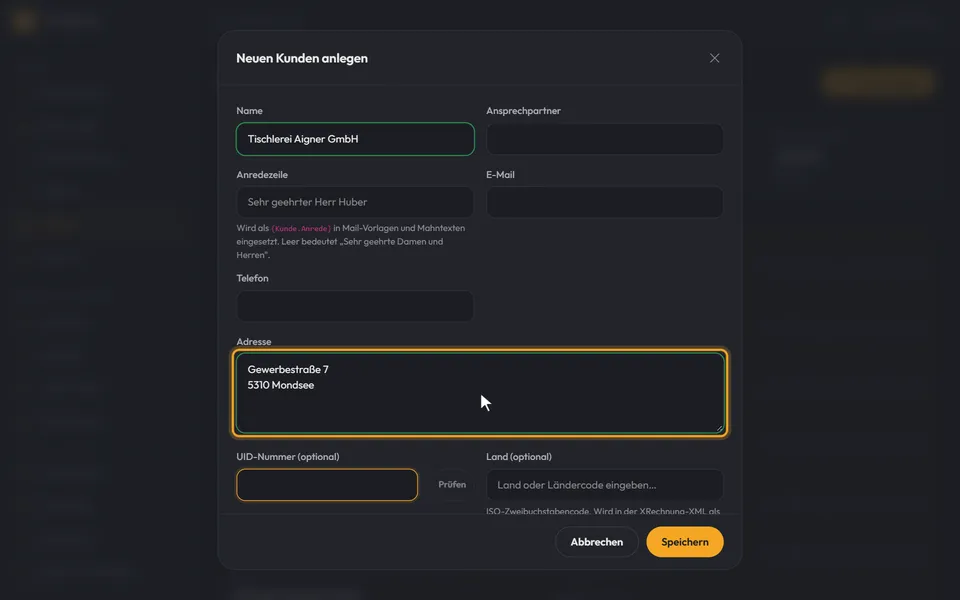The image size is (960, 600).
Task: Focus the UID-Nummer input field
Action: coord(327,485)
